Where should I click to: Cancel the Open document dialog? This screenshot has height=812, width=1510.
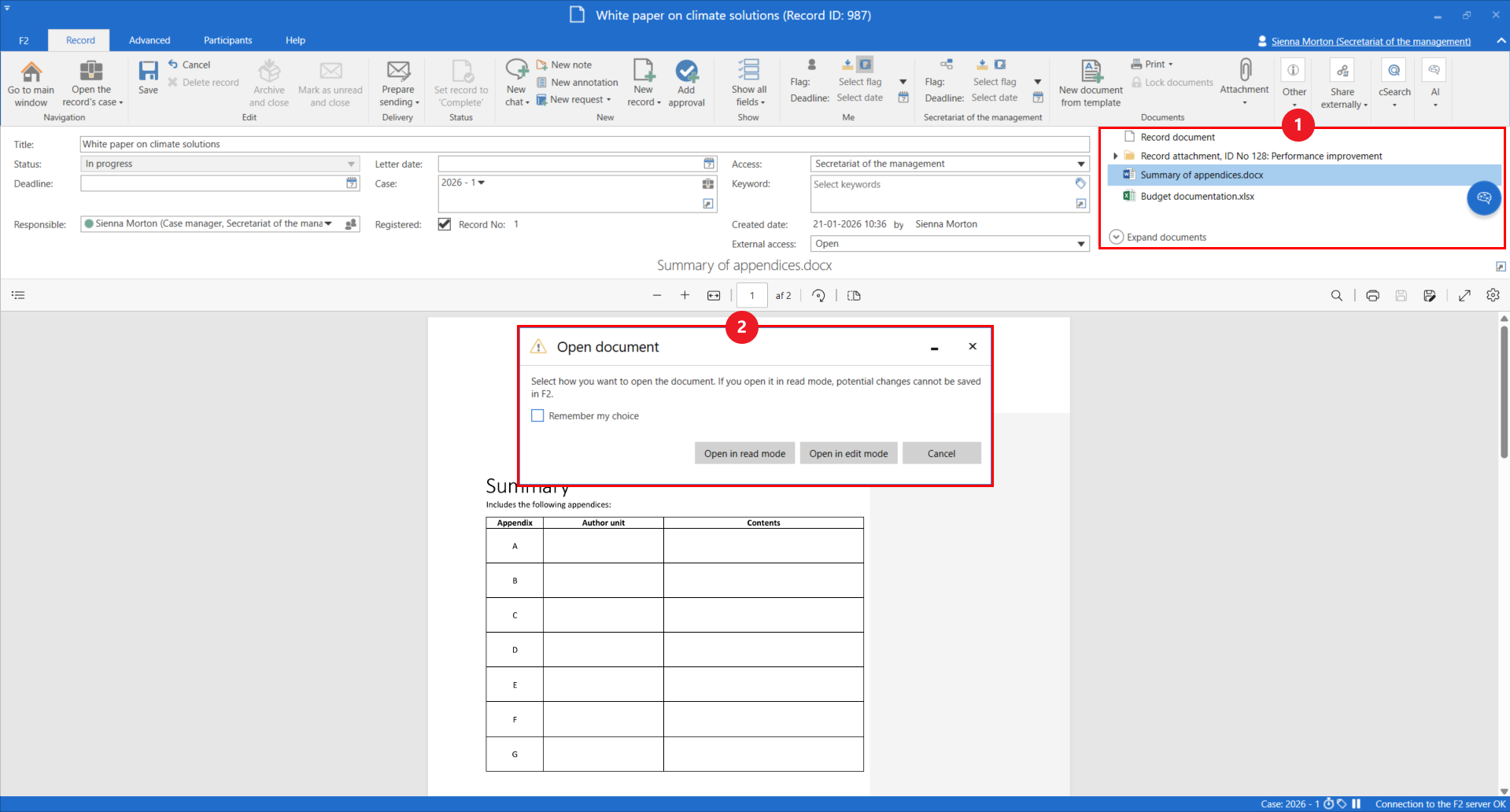[x=941, y=453]
